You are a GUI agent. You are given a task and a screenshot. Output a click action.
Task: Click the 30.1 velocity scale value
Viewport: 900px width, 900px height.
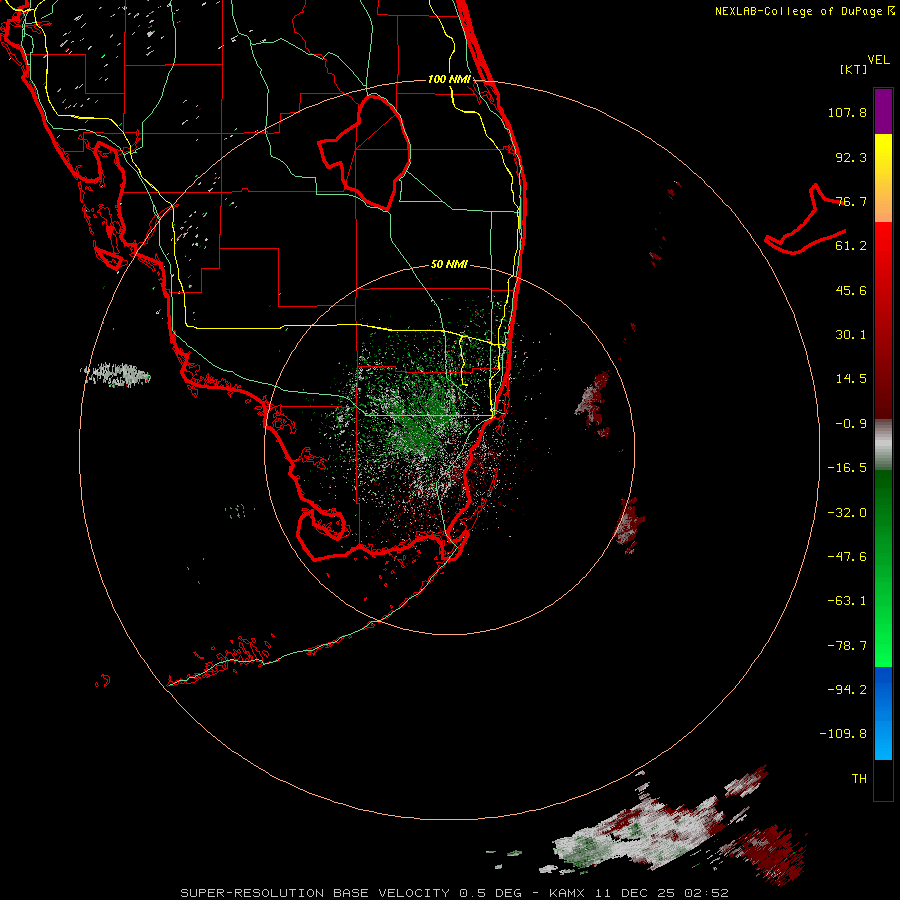click(851, 335)
